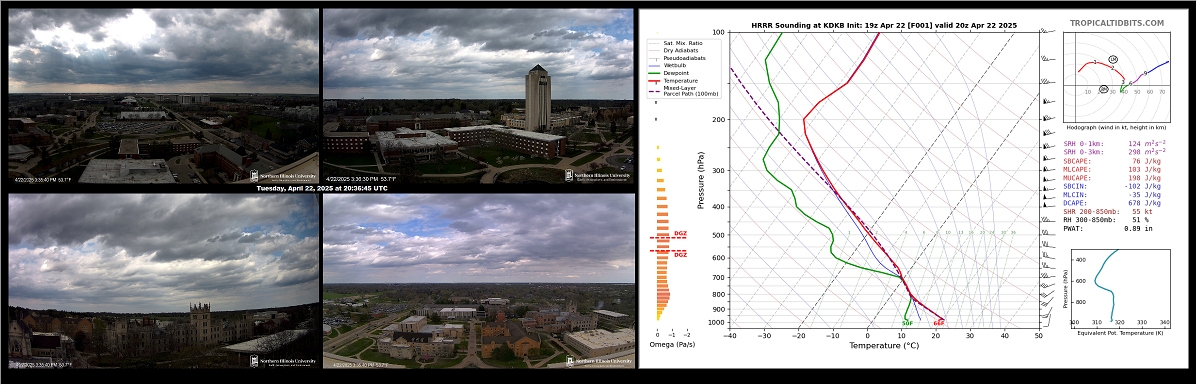Select the 'MLCAPE' value row

(x=1112, y=169)
